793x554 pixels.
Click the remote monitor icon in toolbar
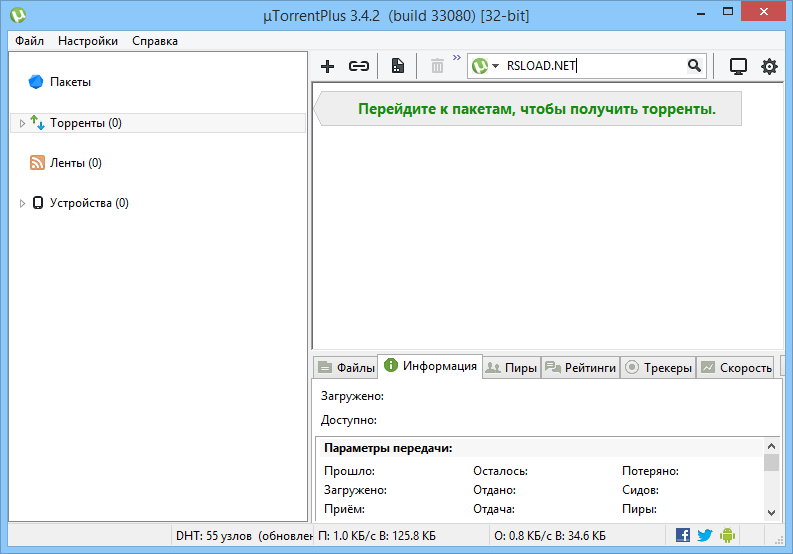click(738, 66)
